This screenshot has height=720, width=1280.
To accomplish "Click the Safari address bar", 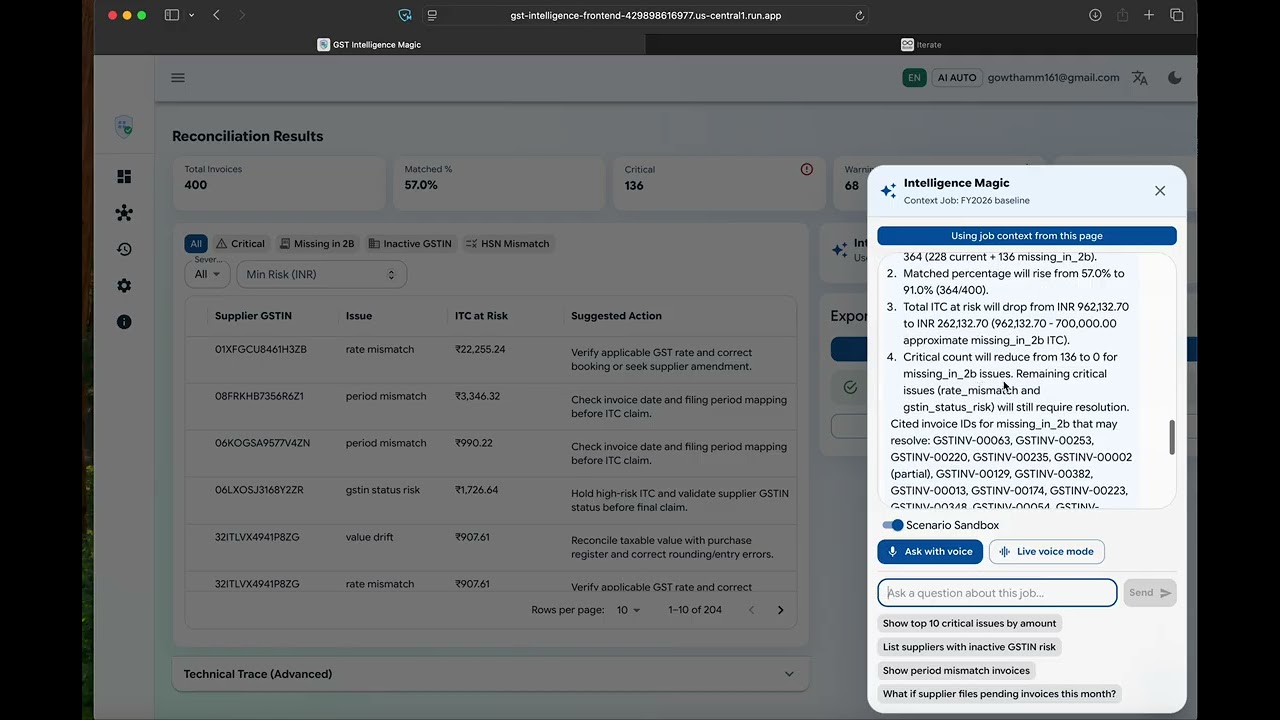I will 645,16.
